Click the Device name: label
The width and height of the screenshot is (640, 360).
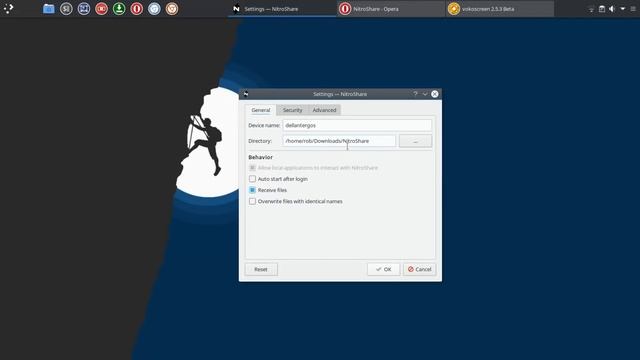point(264,125)
